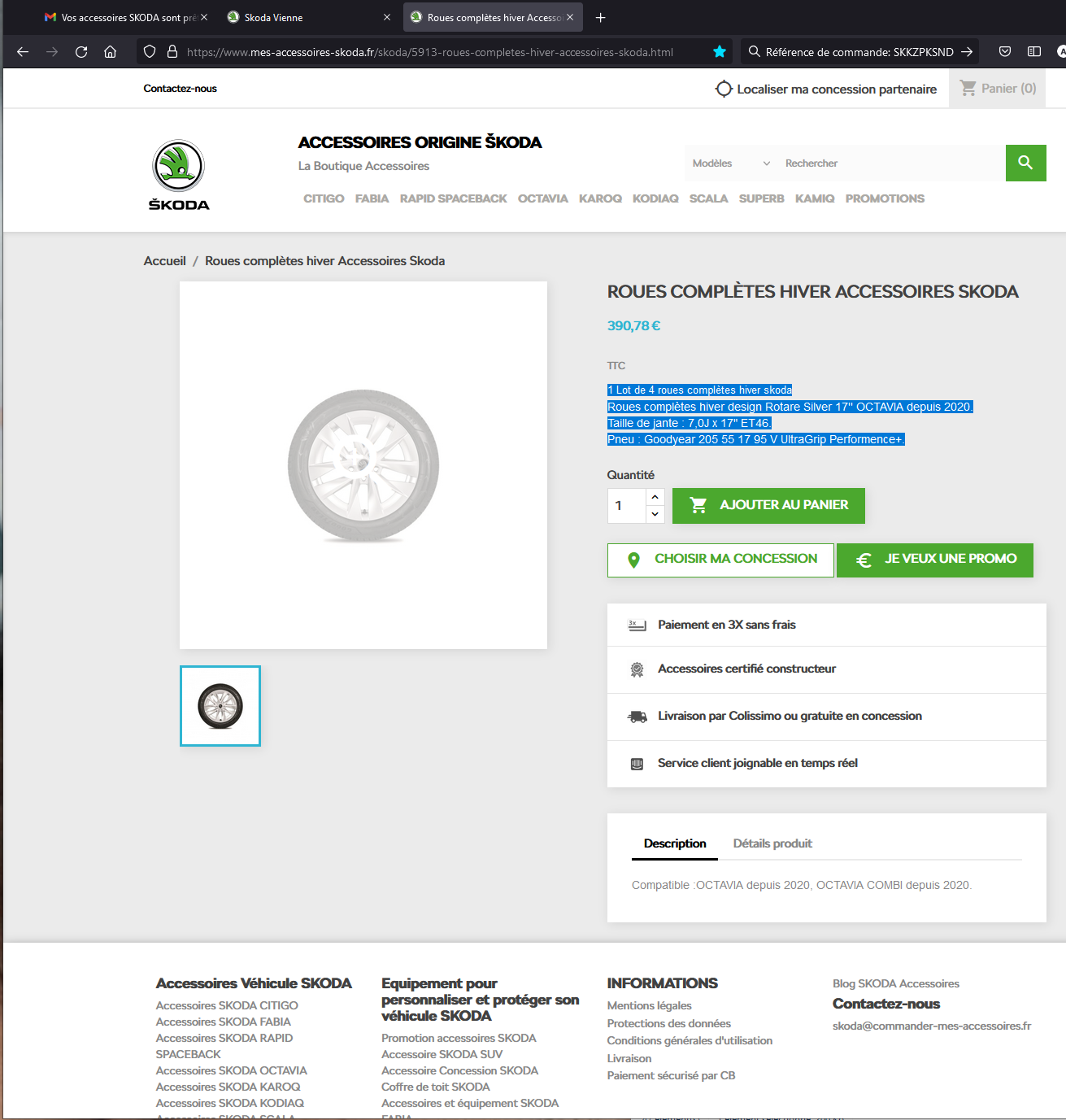Open Conditions générales d'utilisation link
Screen dimensions: 1066x1120
[690, 1040]
